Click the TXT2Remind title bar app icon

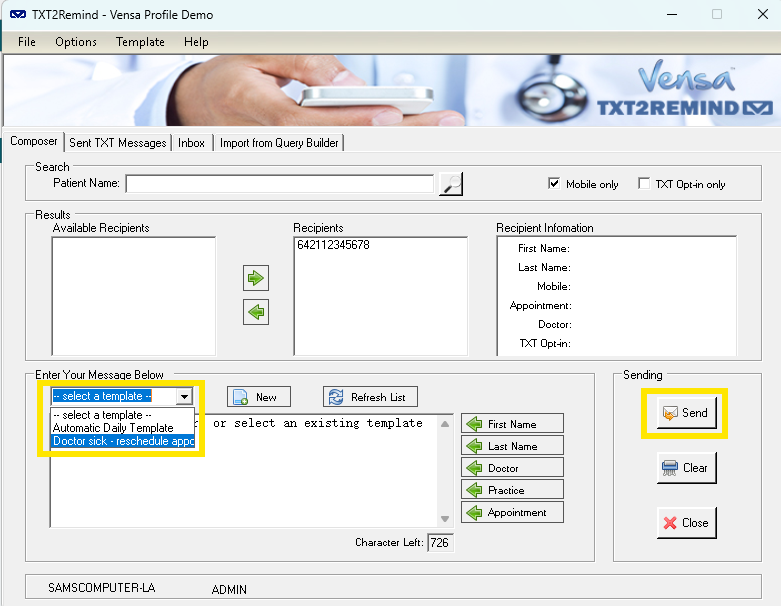tap(18, 14)
